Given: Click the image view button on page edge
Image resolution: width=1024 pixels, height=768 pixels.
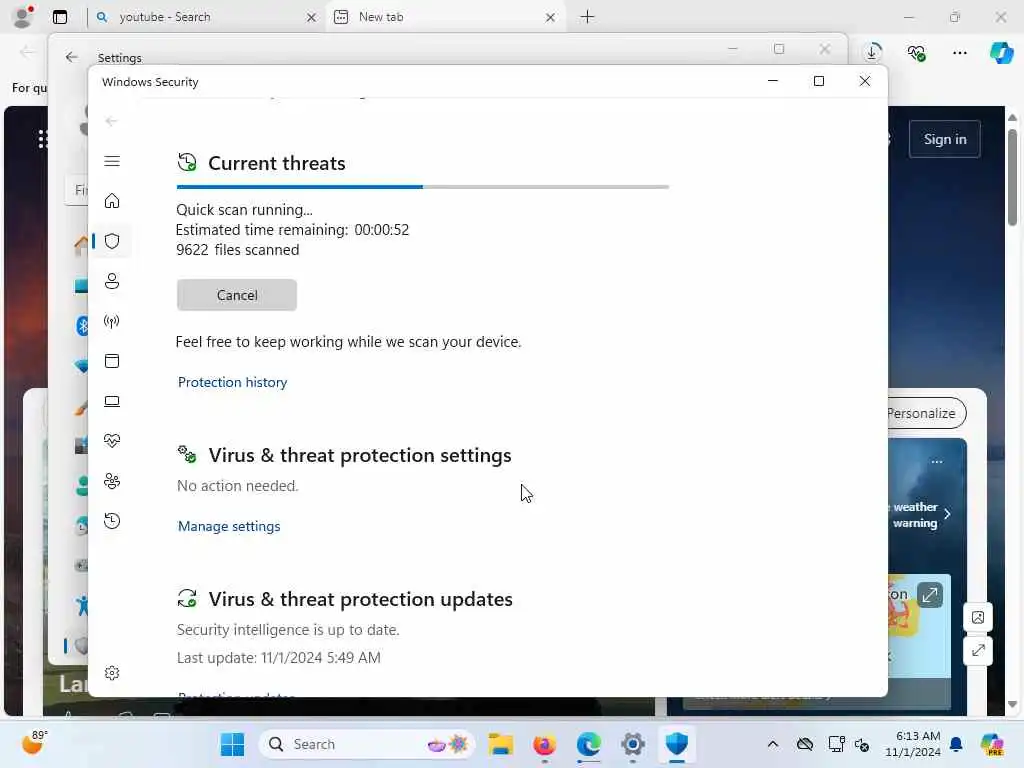Looking at the screenshot, I should (978, 617).
